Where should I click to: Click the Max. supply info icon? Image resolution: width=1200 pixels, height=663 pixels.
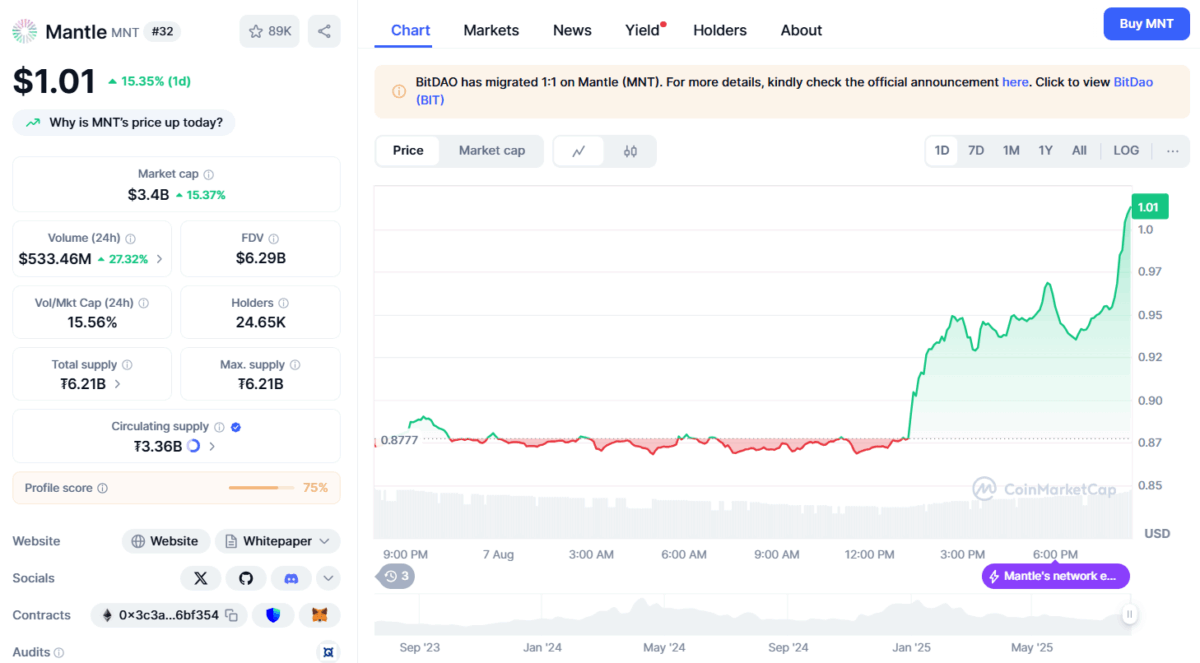[x=295, y=365]
